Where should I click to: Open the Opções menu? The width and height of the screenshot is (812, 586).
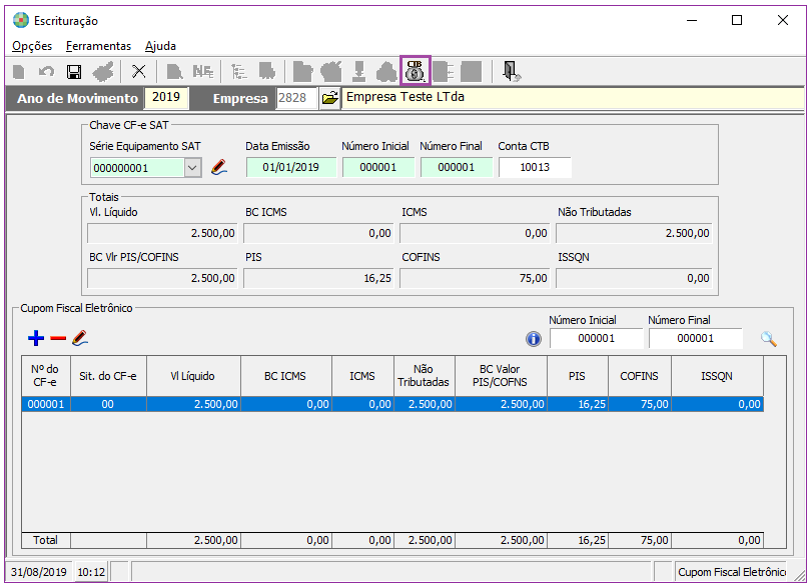pos(32,46)
